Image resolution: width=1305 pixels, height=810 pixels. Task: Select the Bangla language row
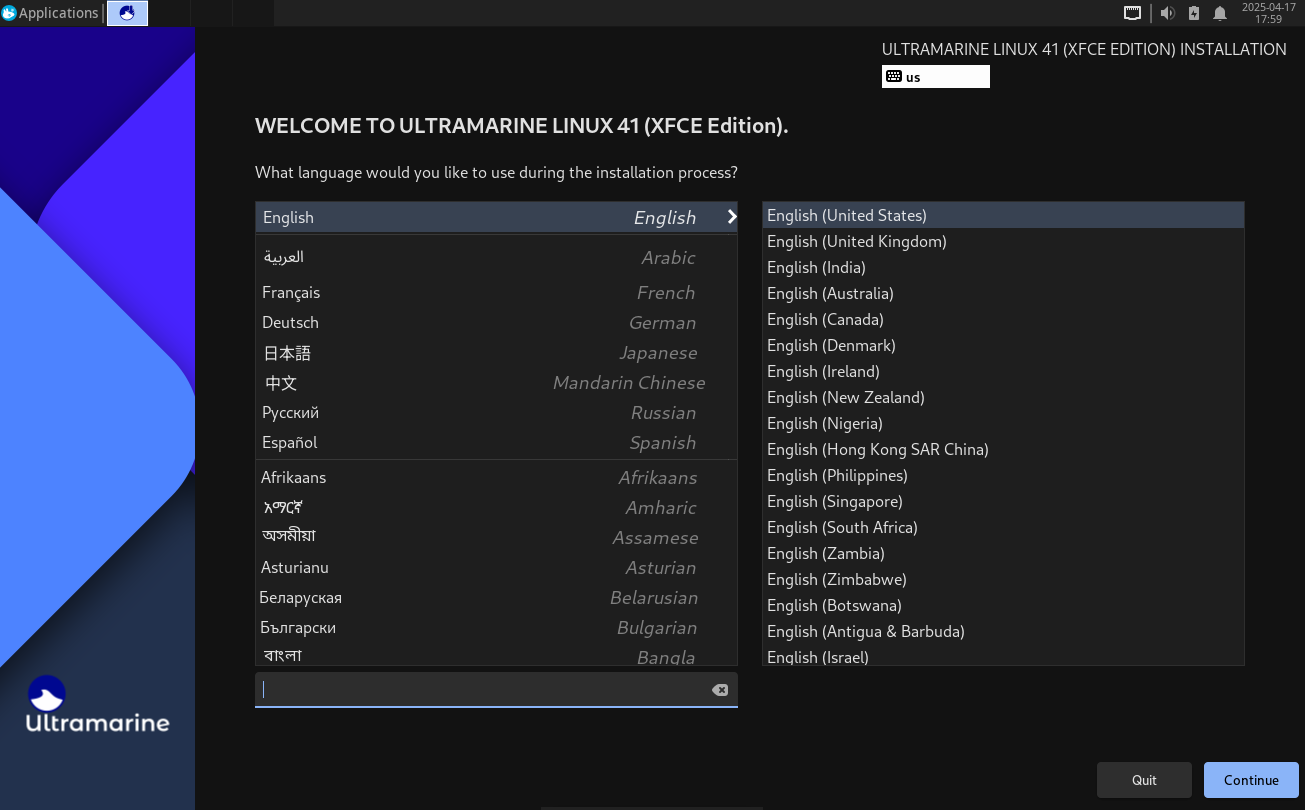pos(496,655)
